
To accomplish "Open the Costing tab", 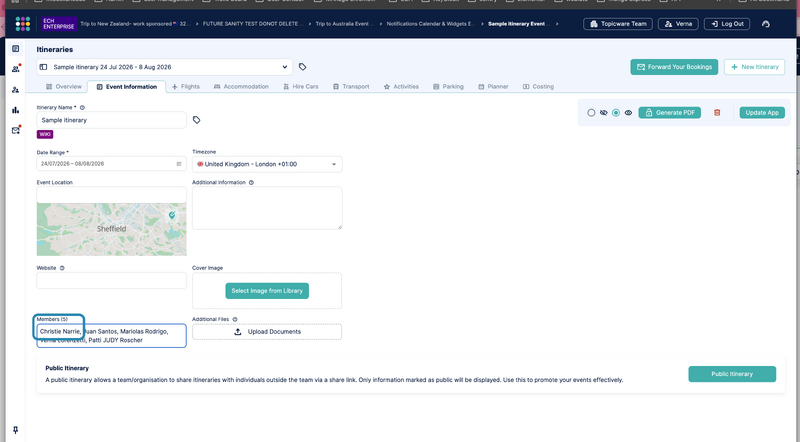I will tap(538, 87).
